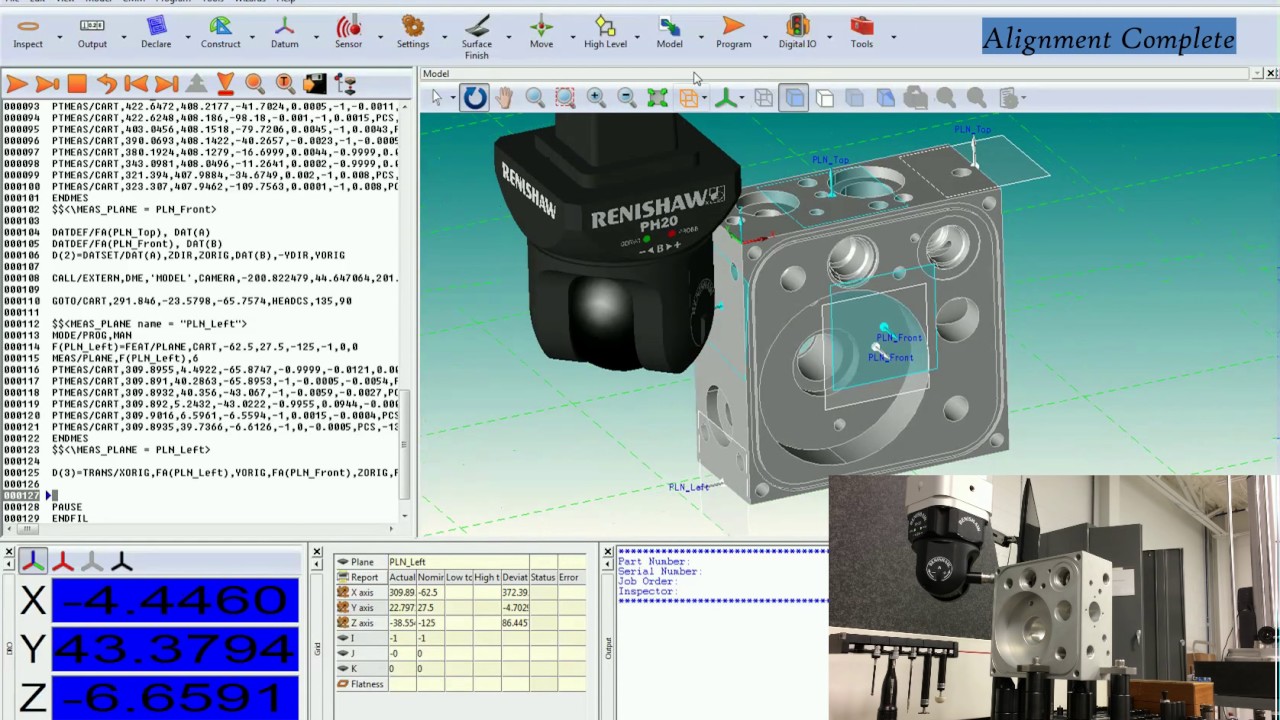This screenshot has height=720, width=1280.
Task: Toggle the gray coordinate system DRO icon
Action: pos(92,562)
